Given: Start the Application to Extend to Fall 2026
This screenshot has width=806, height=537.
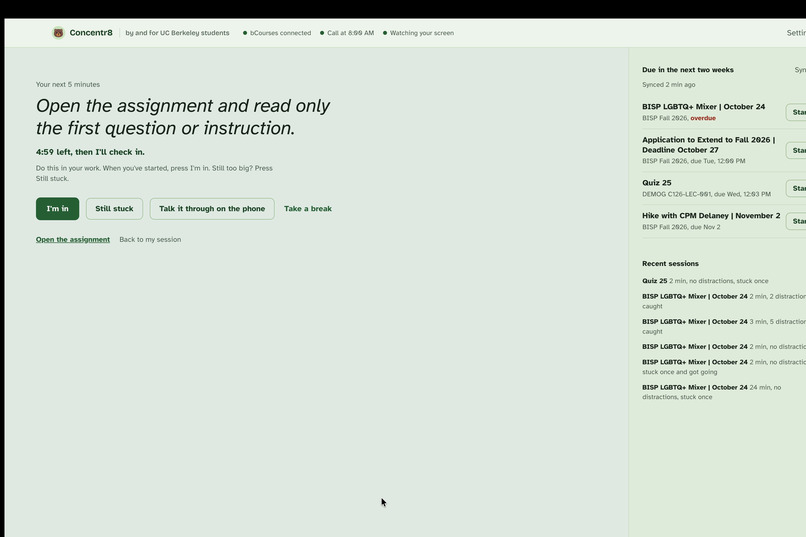Looking at the screenshot, I should 796,150.
